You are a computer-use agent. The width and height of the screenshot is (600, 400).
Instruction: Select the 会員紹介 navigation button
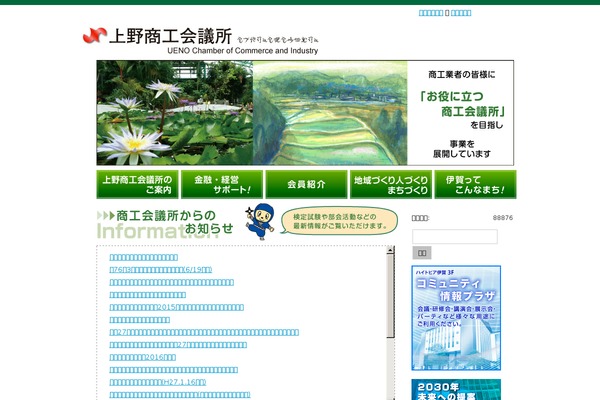tap(307, 184)
